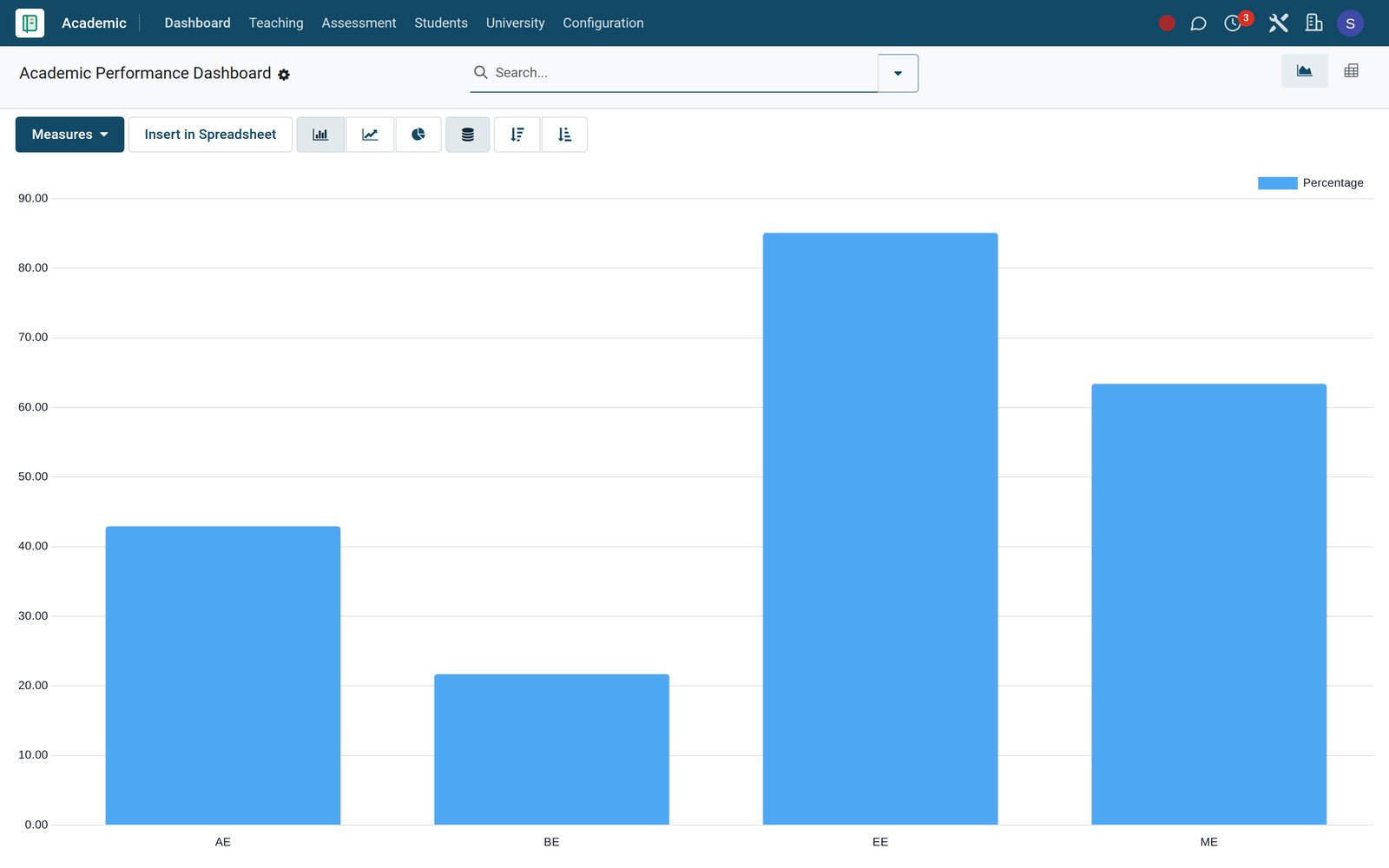Switch to pie chart mode
Screen dimensions: 1389x868
(418, 135)
